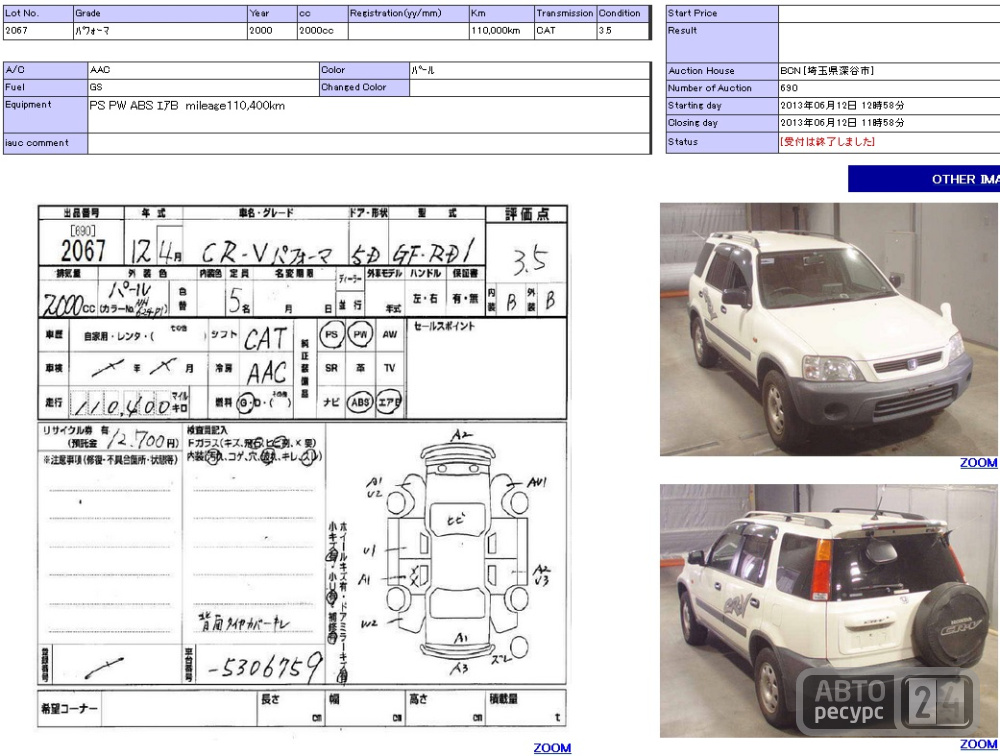Screen dimensions: 1000x756
Task: Select the red Status message text
Action: [827, 142]
